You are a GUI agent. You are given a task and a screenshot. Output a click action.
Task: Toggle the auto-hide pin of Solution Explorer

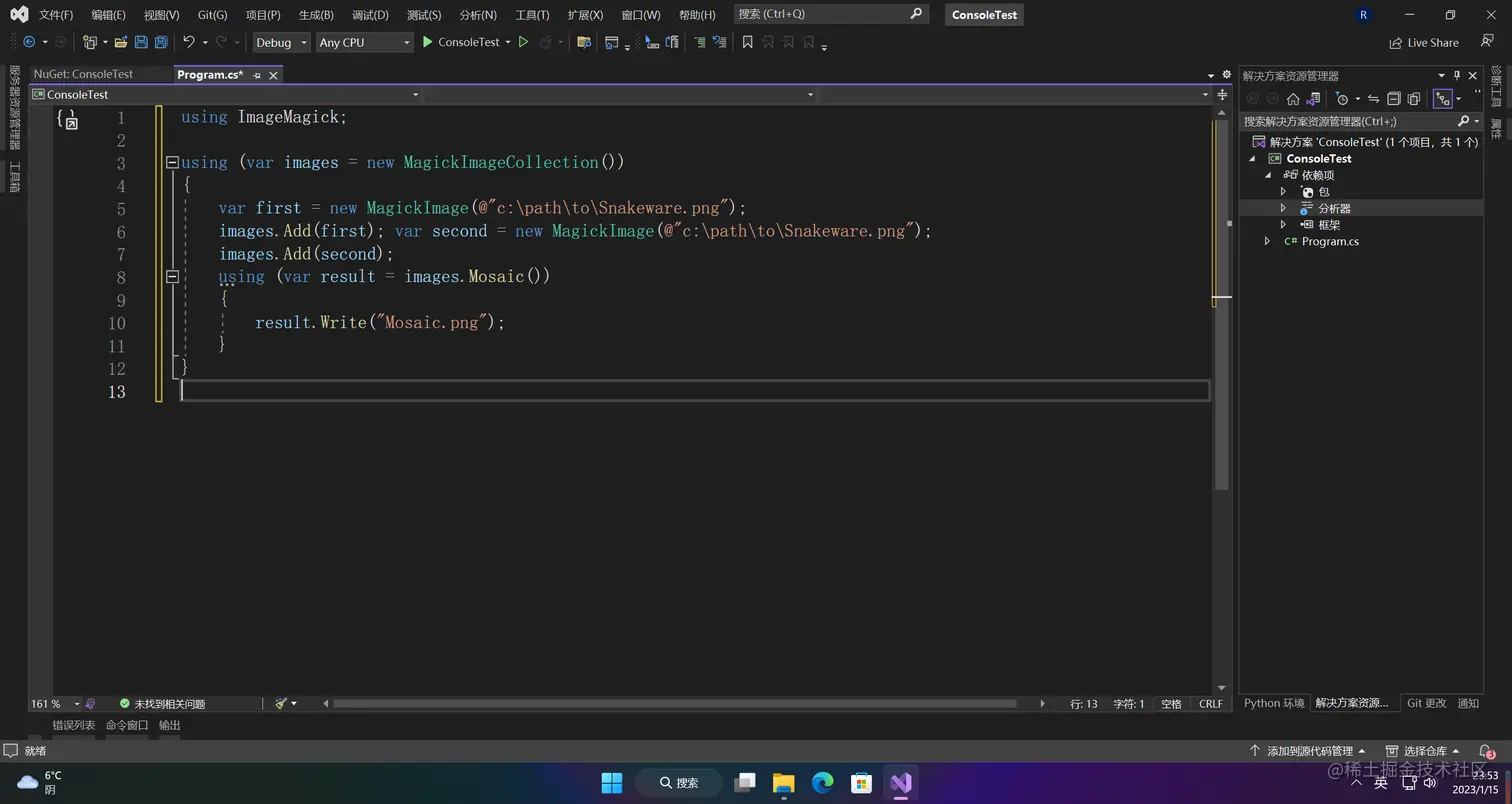click(x=1457, y=75)
